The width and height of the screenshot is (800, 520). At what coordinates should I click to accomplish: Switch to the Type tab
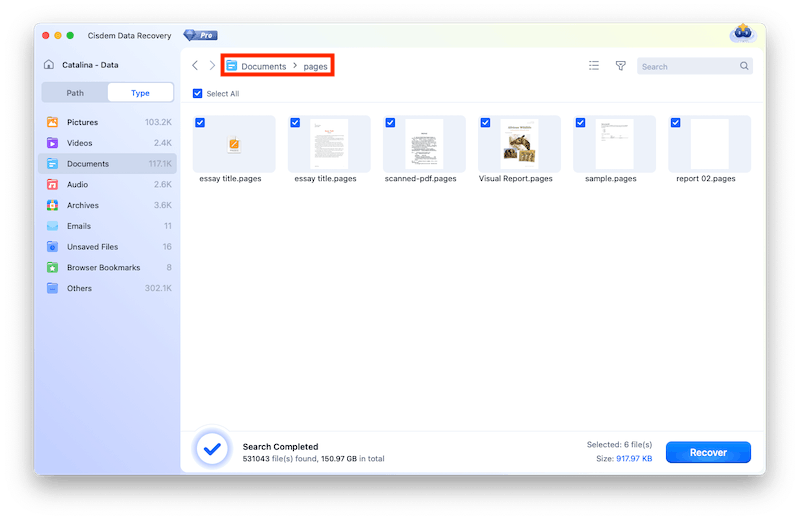(140, 93)
